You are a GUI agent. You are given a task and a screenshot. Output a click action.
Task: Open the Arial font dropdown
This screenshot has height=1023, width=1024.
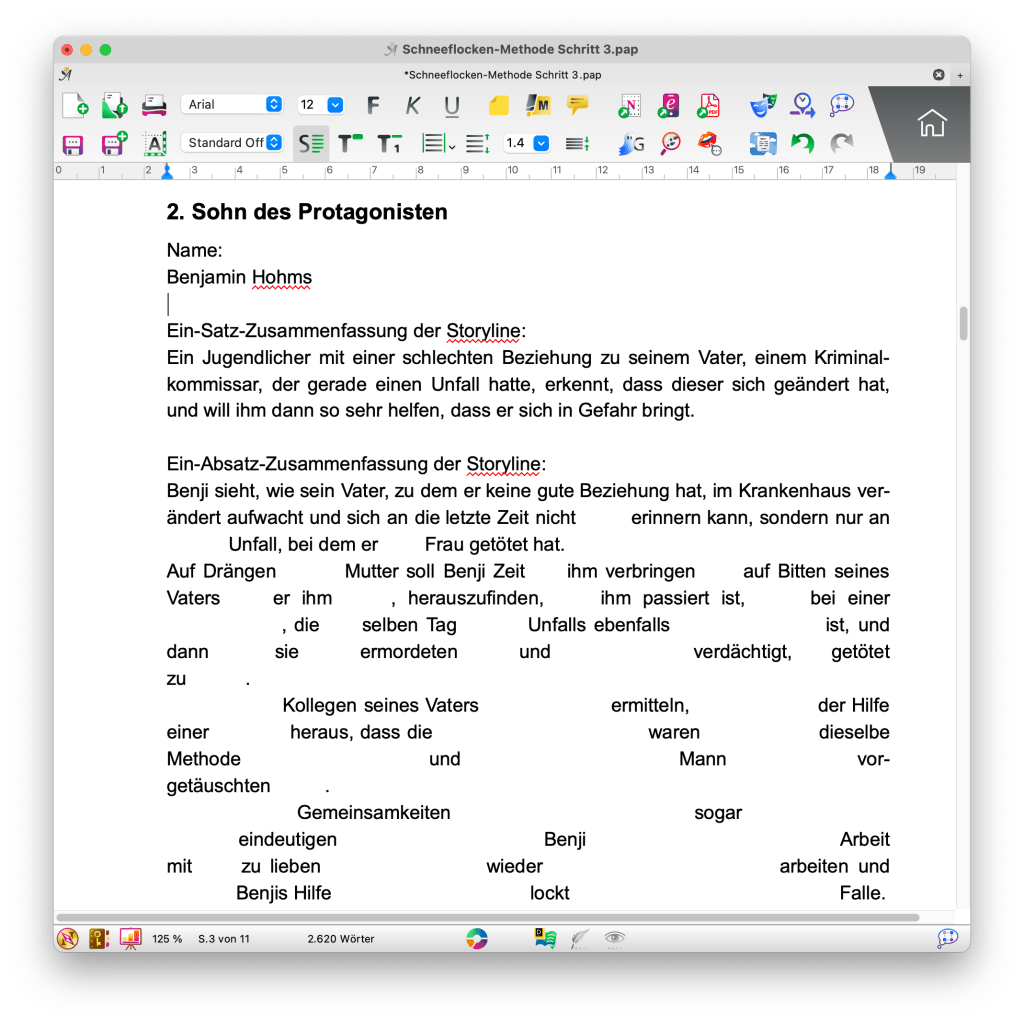(x=232, y=104)
